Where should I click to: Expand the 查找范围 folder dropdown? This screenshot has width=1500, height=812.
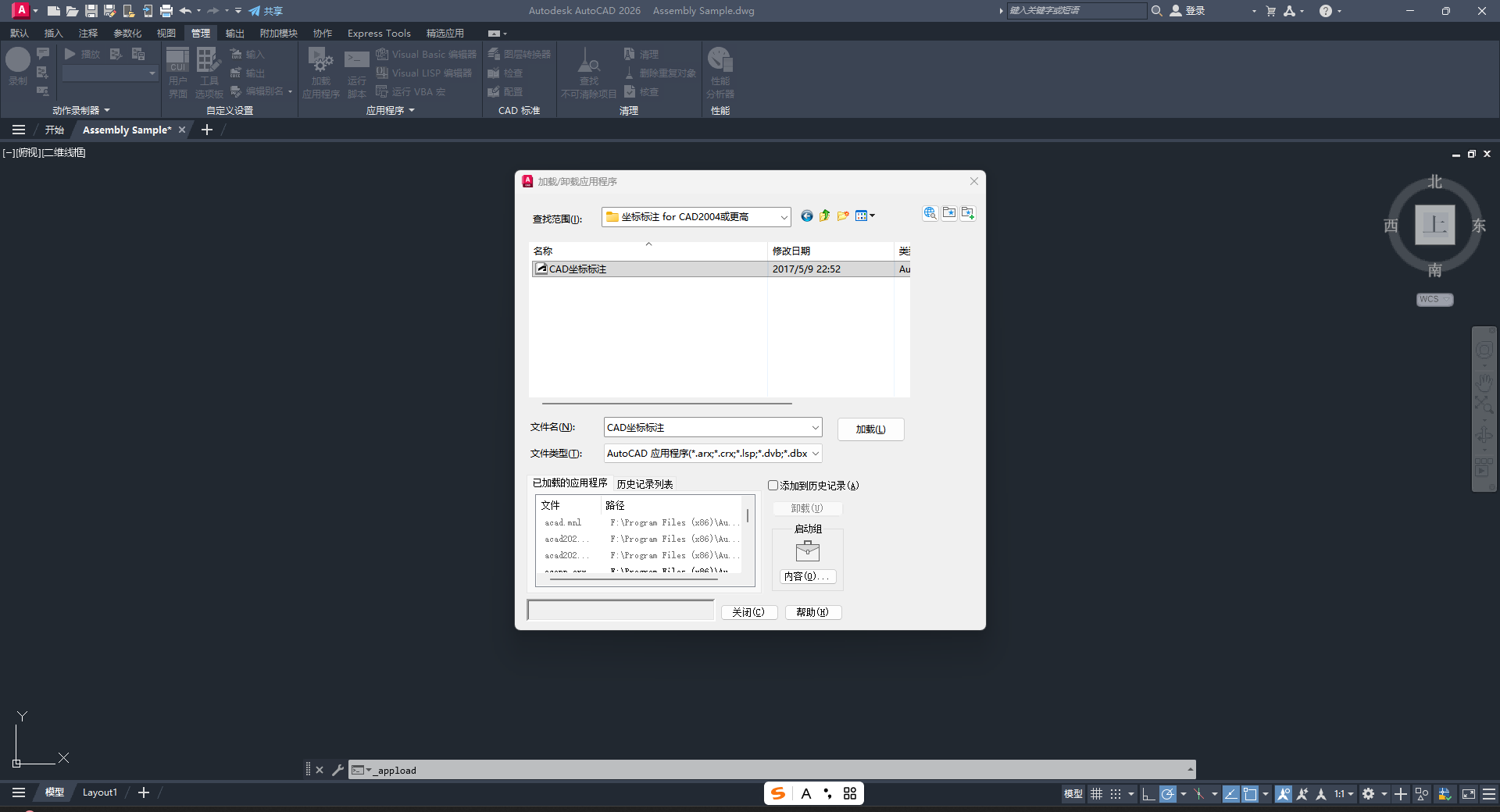[x=783, y=217]
